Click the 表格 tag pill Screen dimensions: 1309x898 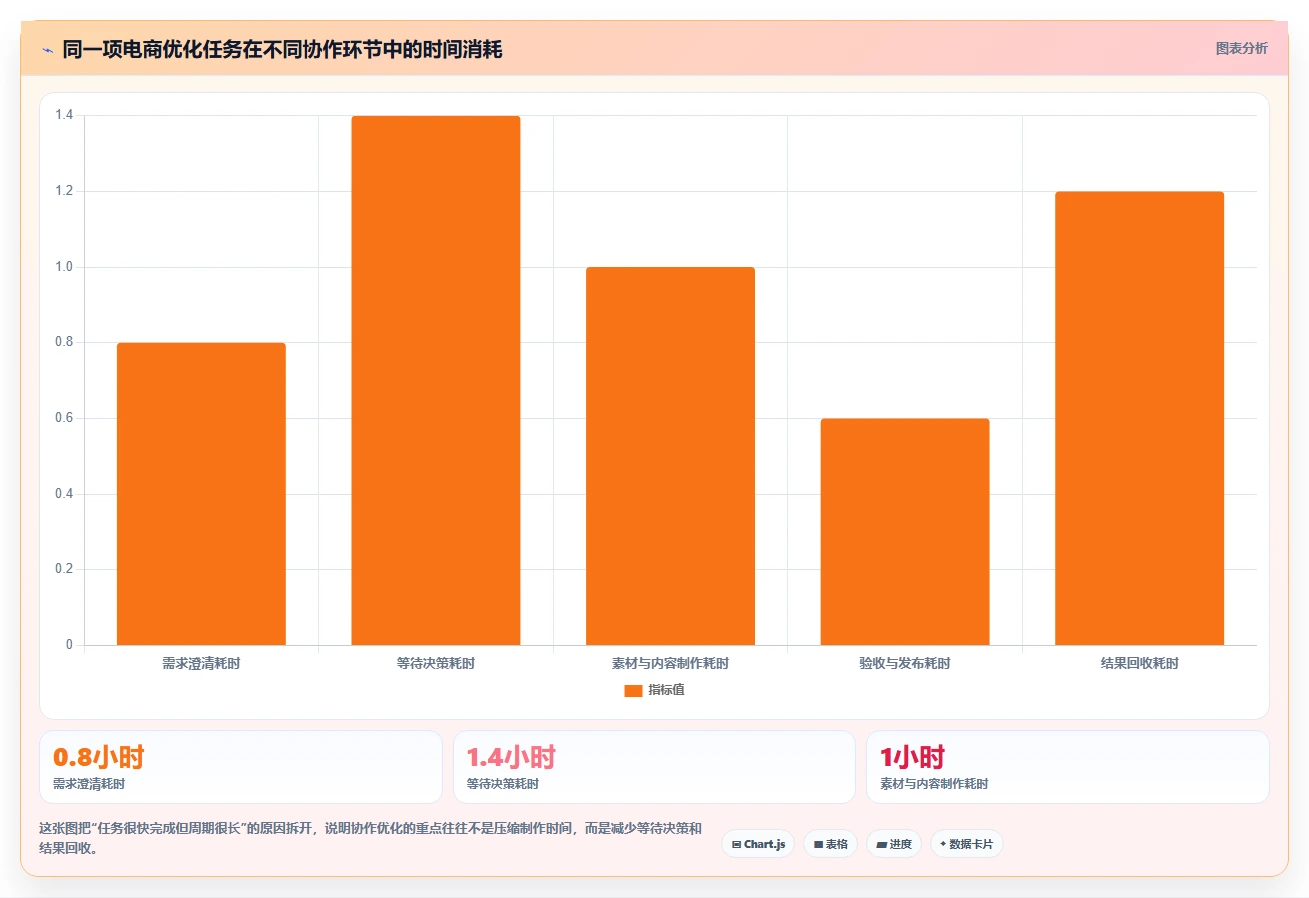tap(830, 844)
